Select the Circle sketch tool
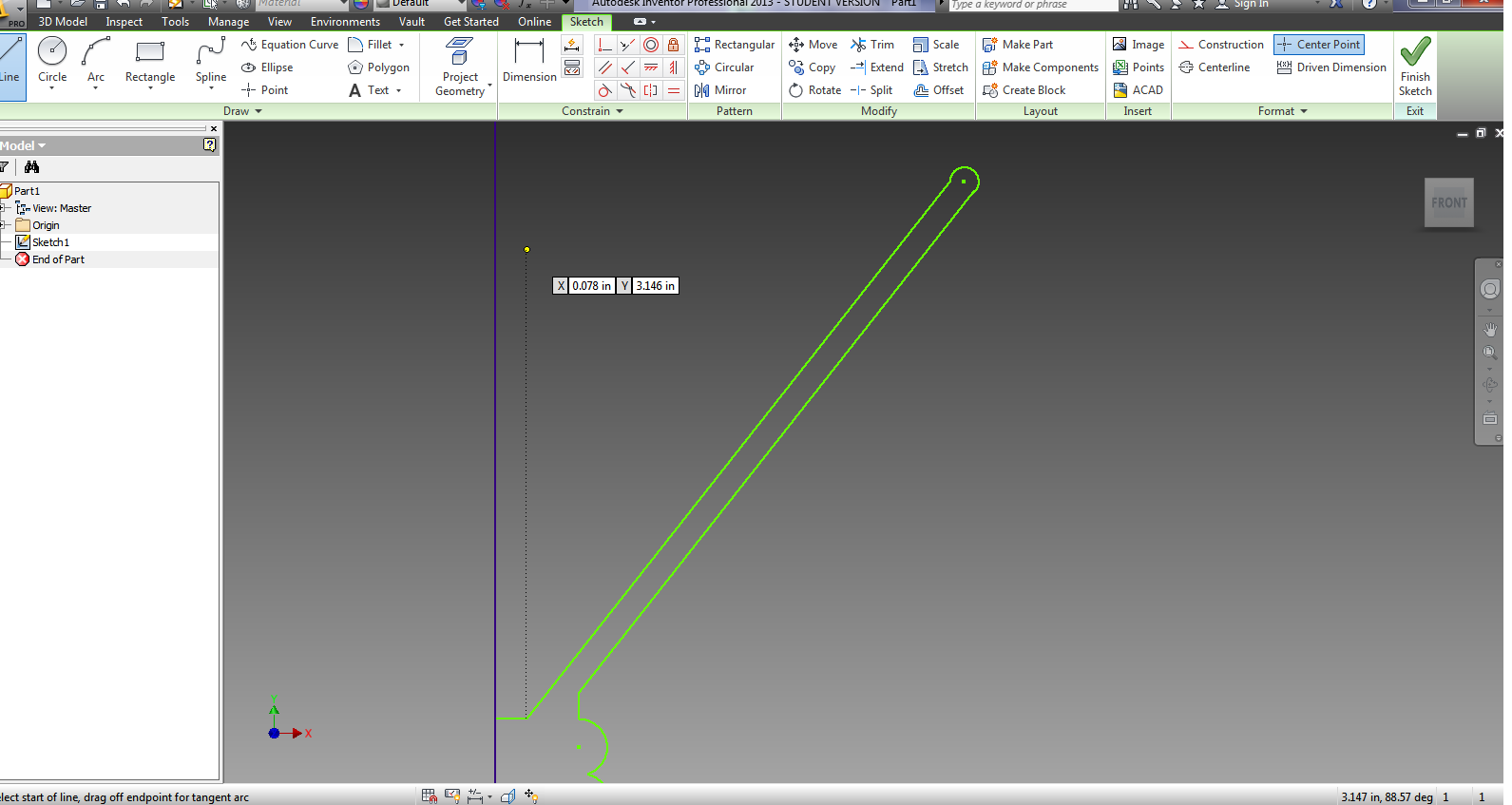The width and height of the screenshot is (1512, 805). (x=52, y=63)
